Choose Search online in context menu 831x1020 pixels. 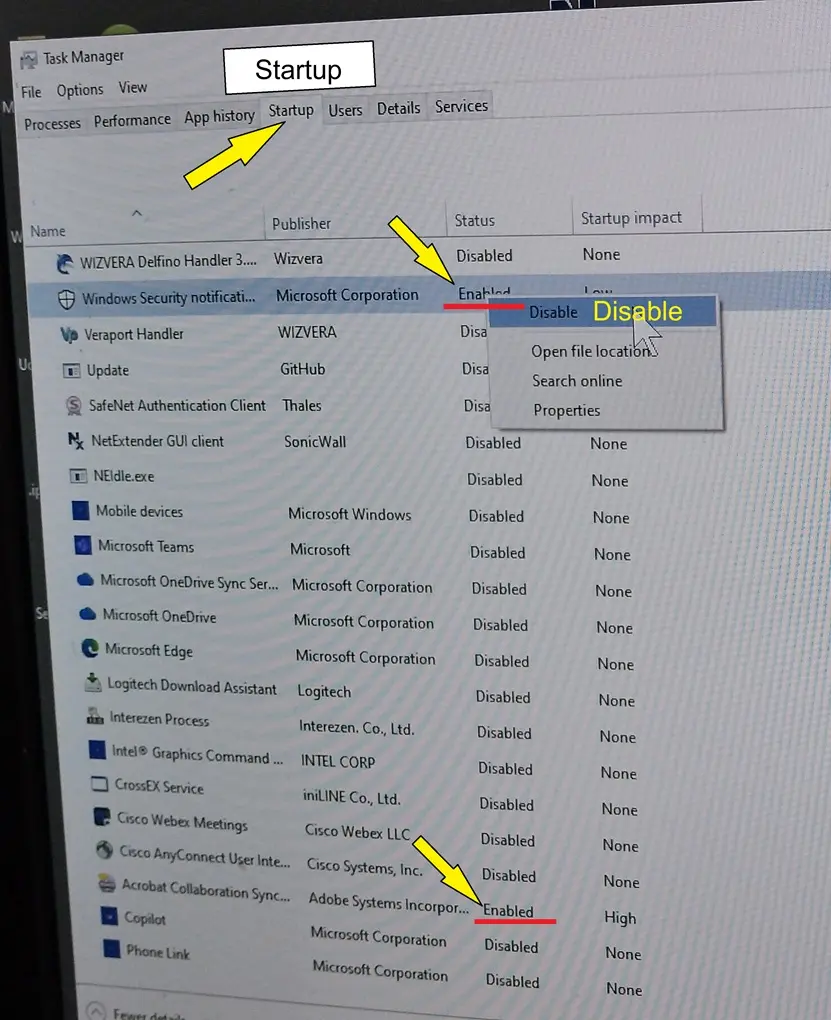[577, 381]
